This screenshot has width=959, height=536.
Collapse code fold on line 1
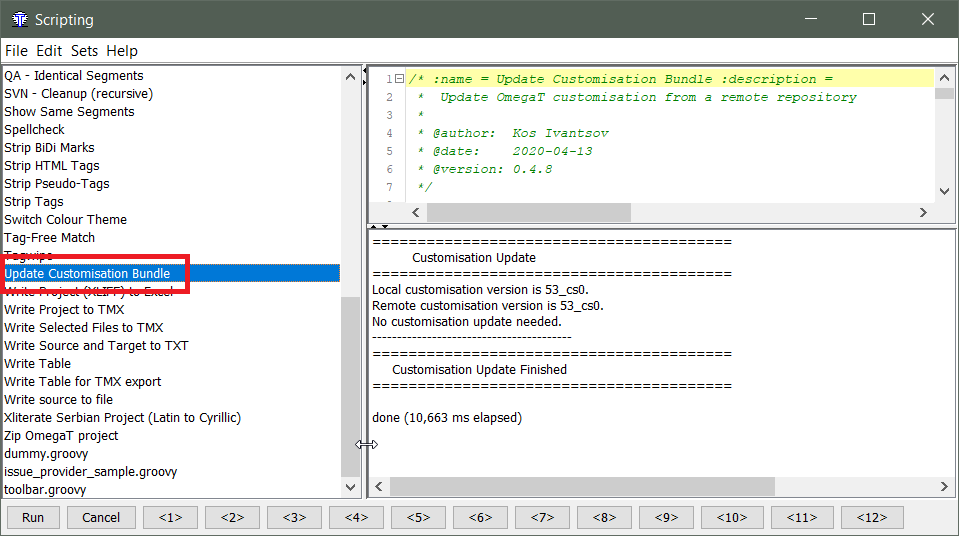[x=399, y=79]
